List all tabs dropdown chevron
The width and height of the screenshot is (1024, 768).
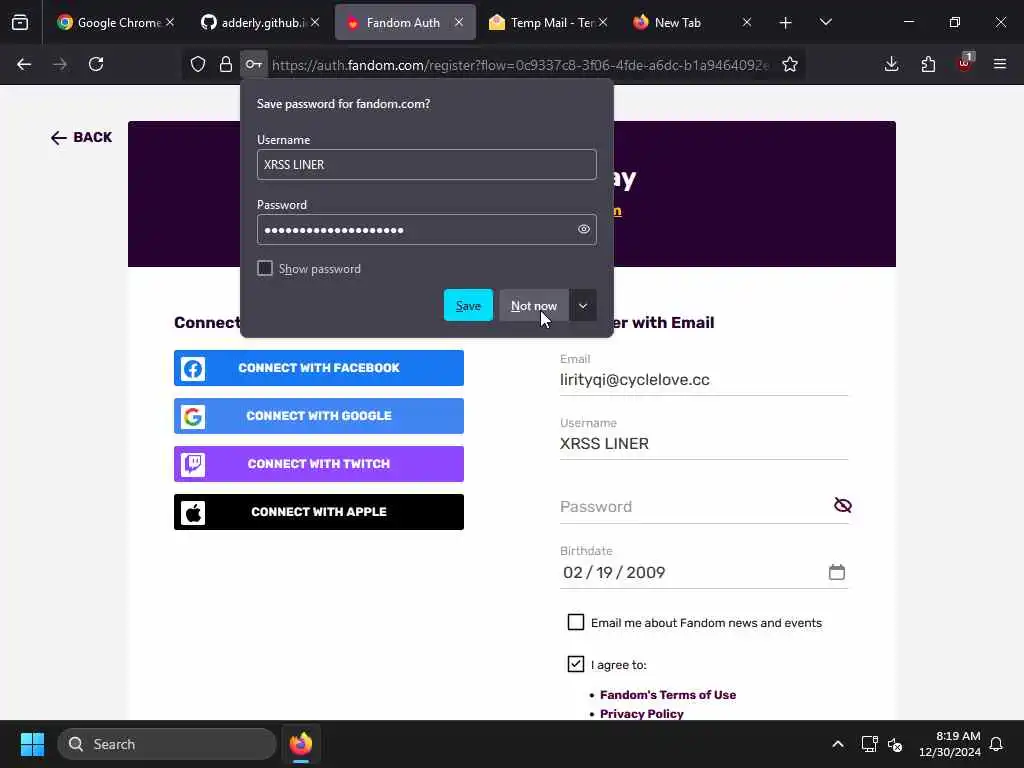click(x=825, y=23)
